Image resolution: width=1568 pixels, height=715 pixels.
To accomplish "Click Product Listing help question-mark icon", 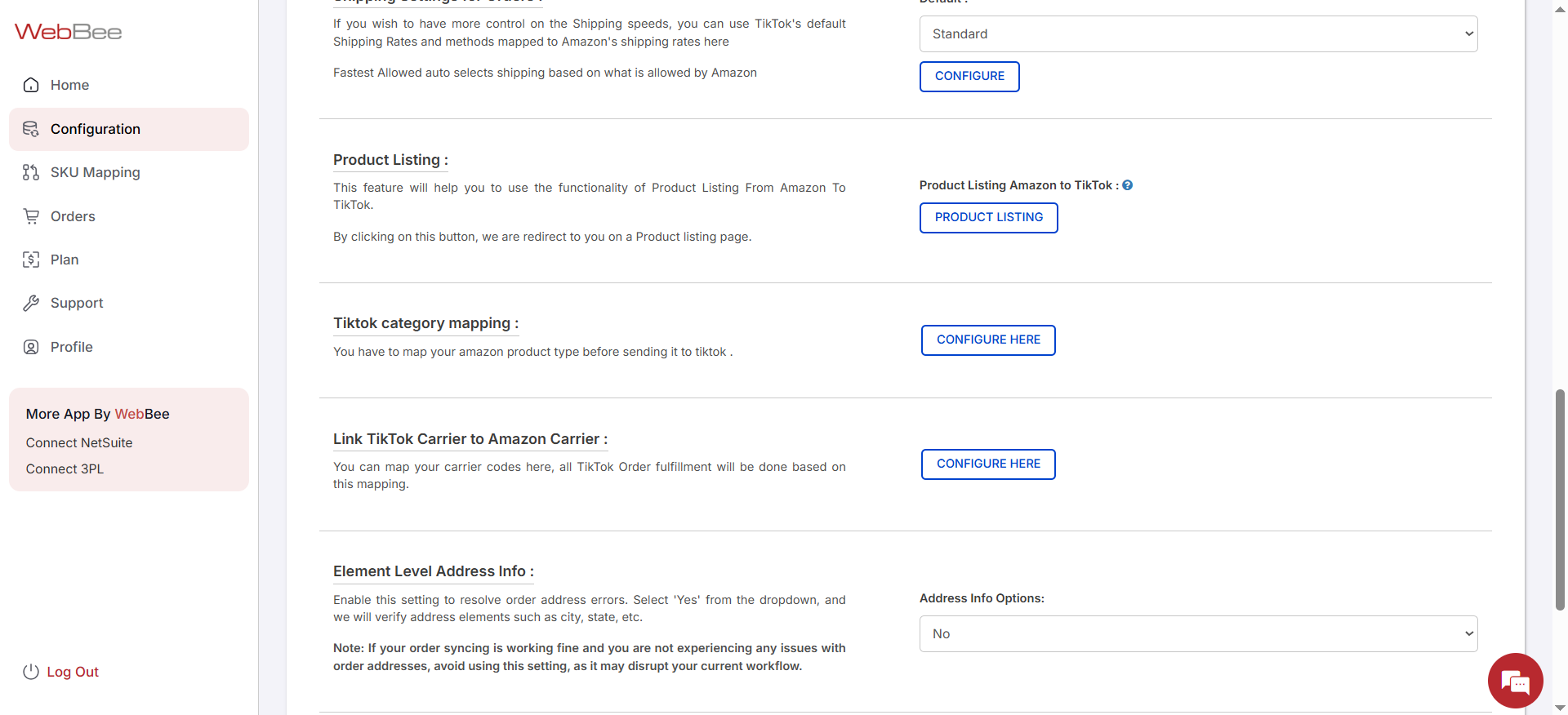I will click(1127, 185).
